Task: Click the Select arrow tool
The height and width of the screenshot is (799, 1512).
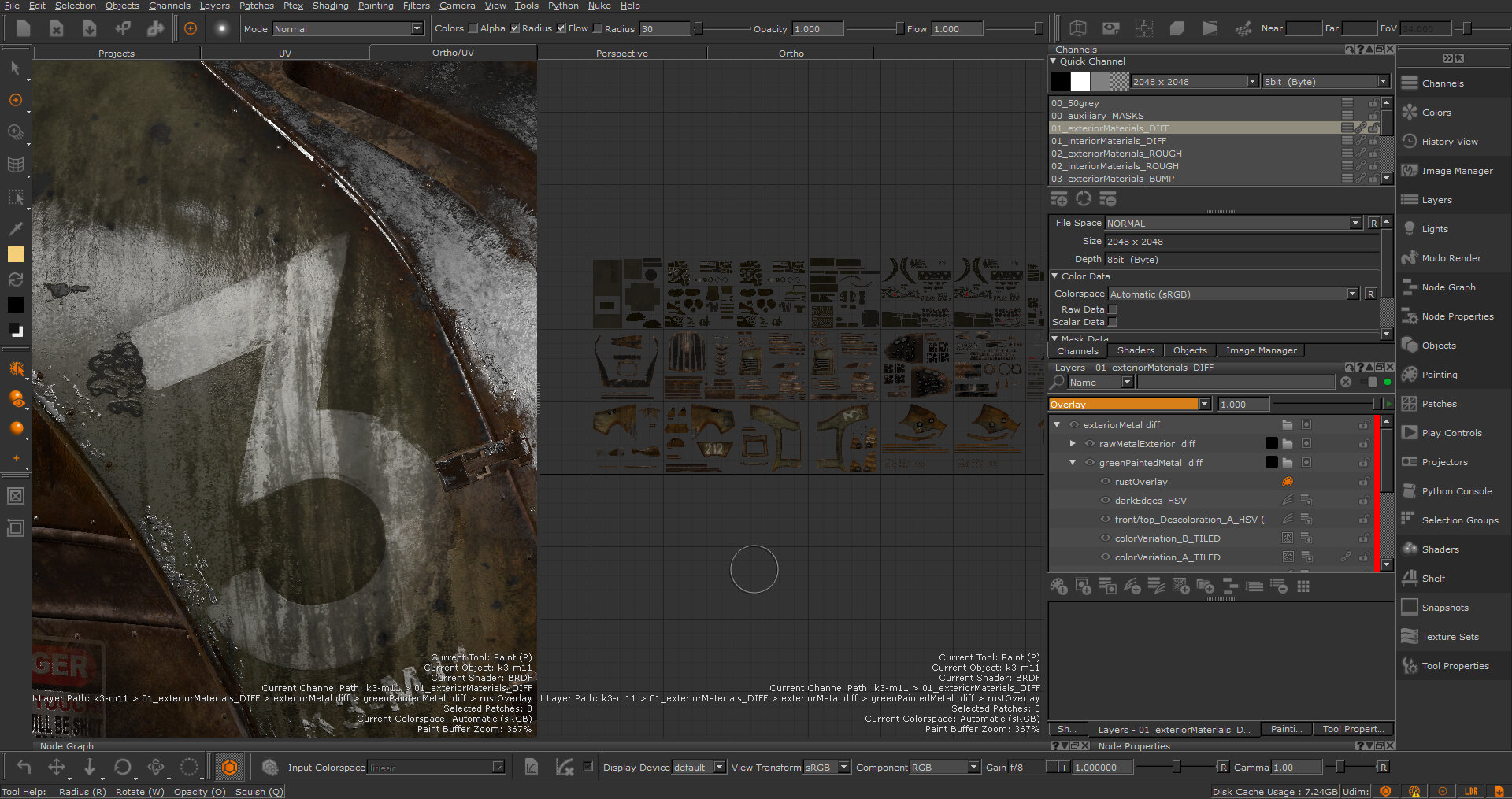Action: [x=16, y=68]
